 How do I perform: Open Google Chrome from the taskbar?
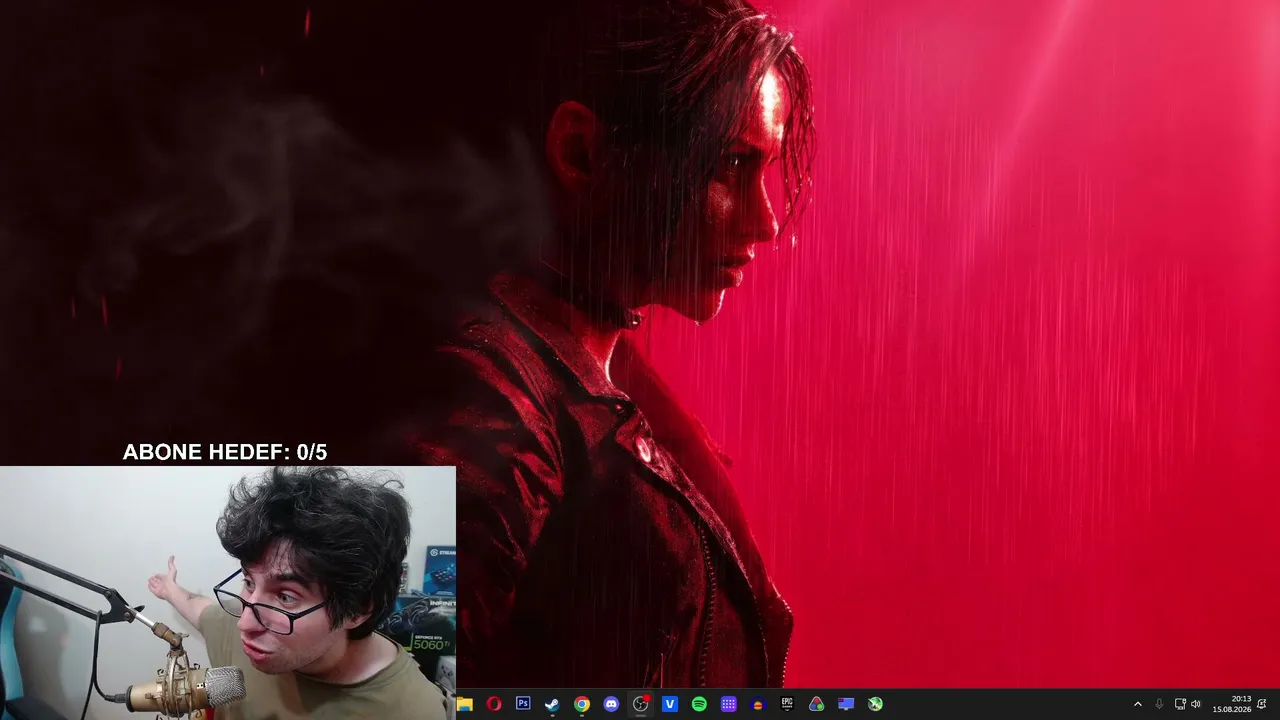coord(582,704)
